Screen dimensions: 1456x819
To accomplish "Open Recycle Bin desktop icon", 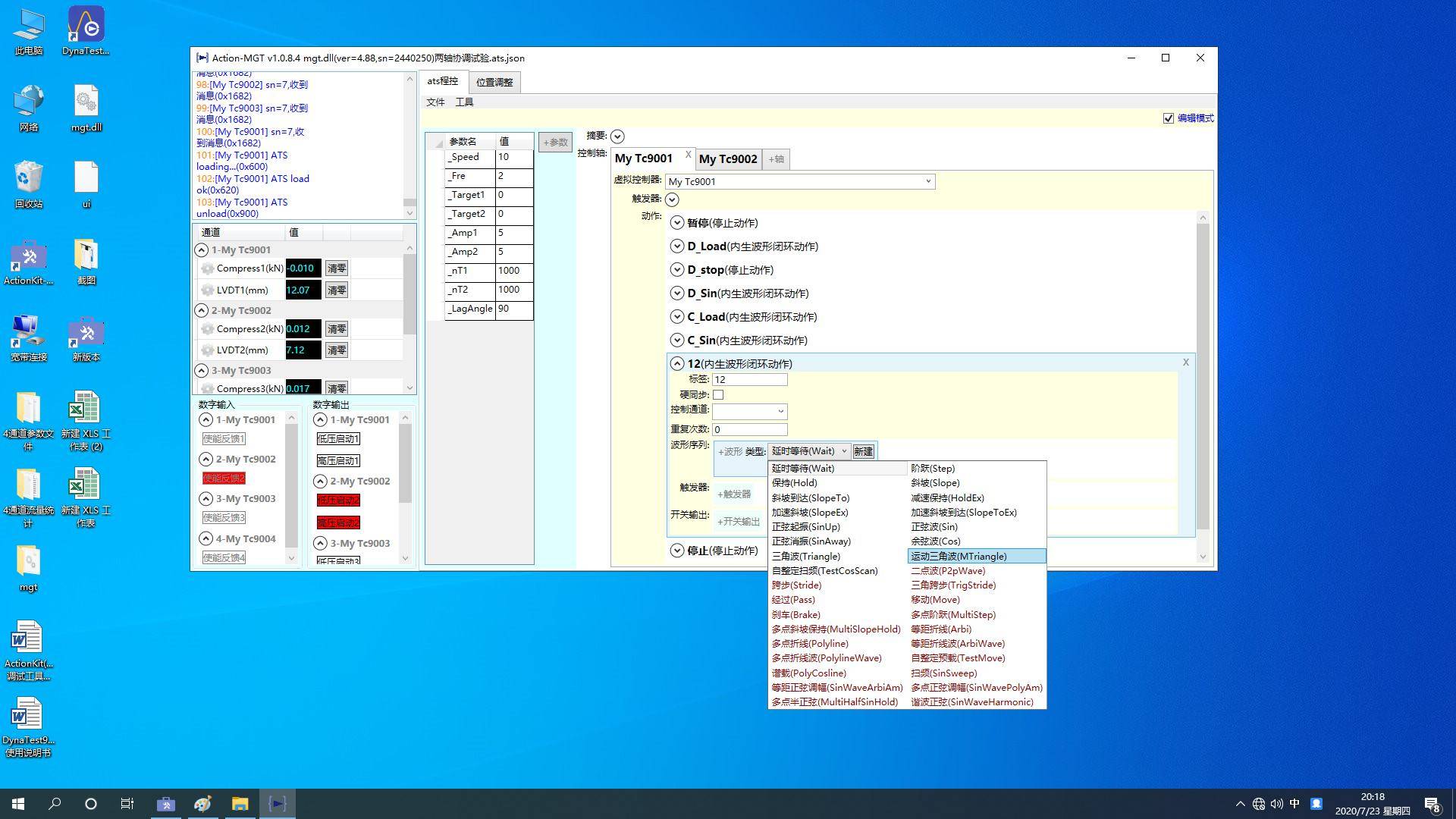I will coord(28,178).
